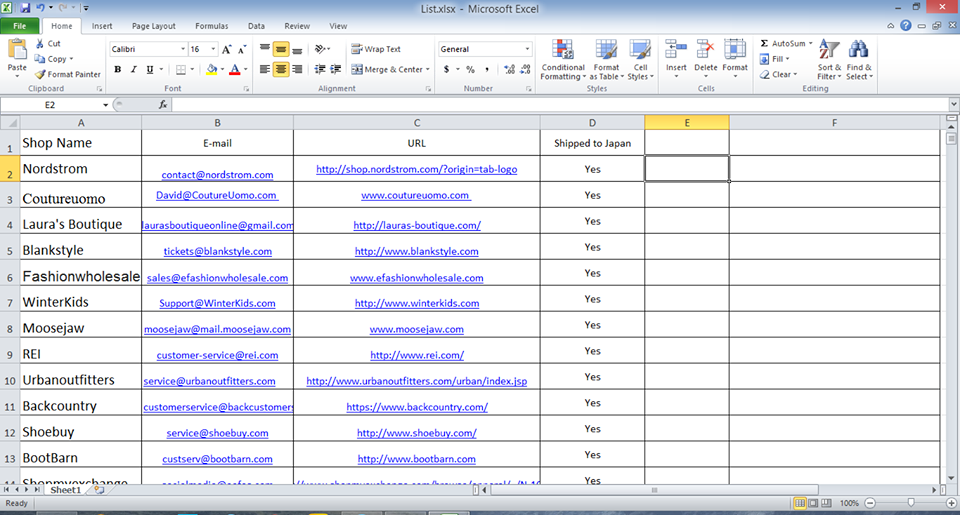Click the Delete cells icon
This screenshot has height=515, width=960.
tap(705, 50)
